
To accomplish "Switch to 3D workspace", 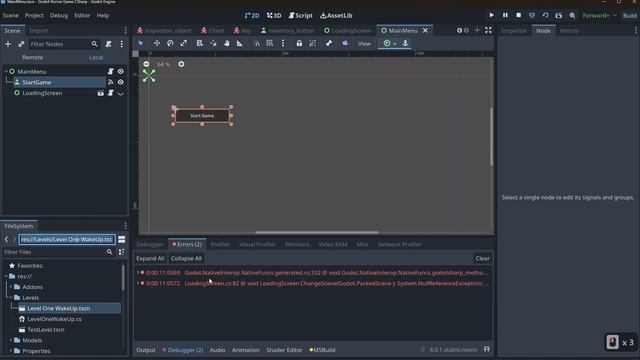I will pos(274,16).
